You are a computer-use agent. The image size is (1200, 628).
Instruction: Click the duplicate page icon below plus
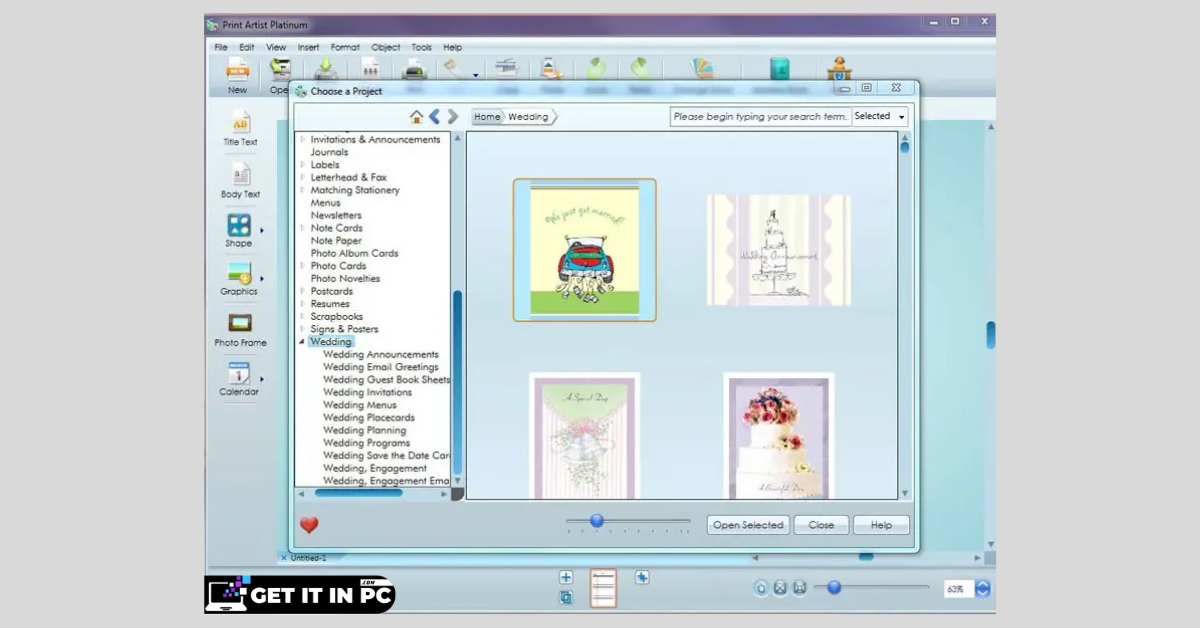566,597
